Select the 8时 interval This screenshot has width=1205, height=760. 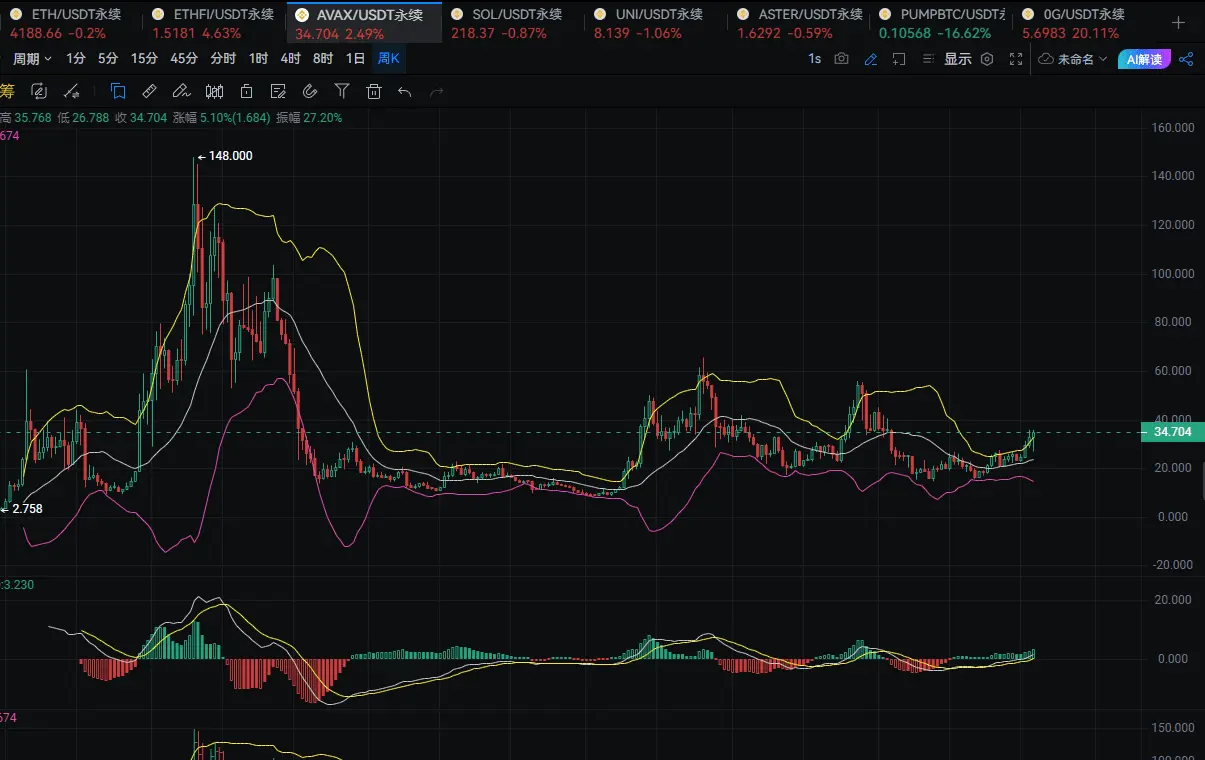(322, 59)
